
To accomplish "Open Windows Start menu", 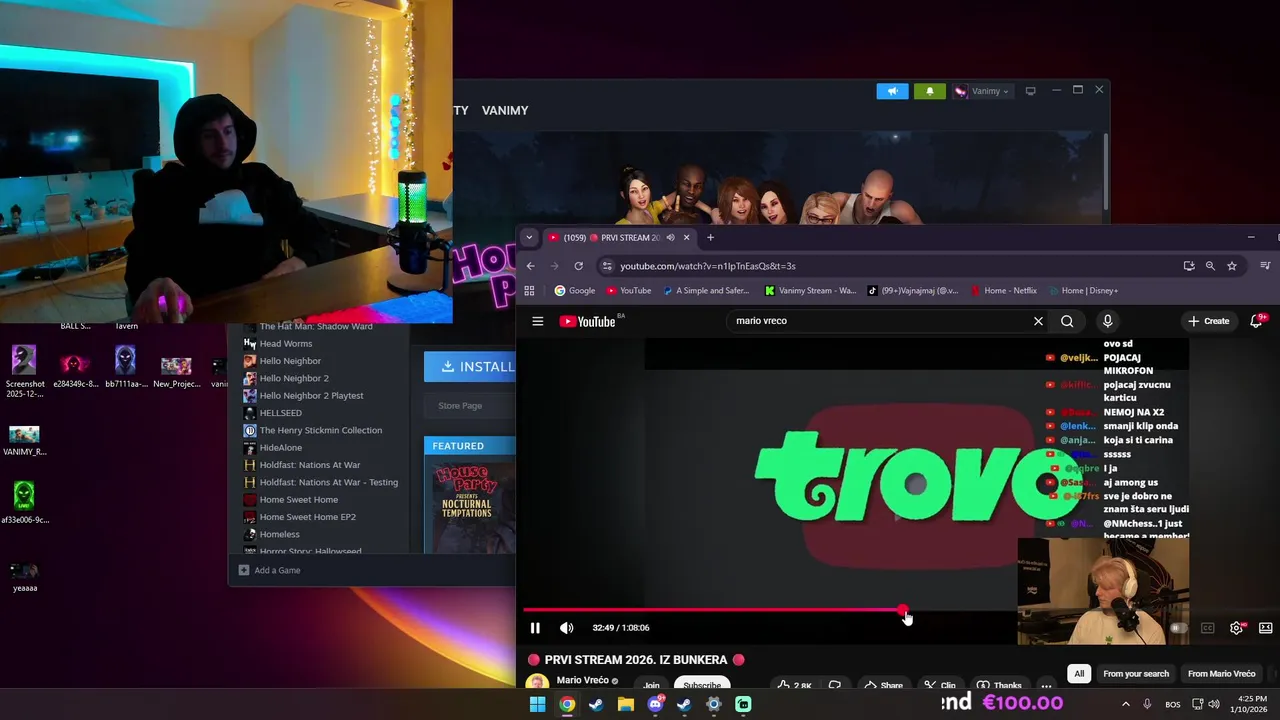I will (x=538, y=704).
